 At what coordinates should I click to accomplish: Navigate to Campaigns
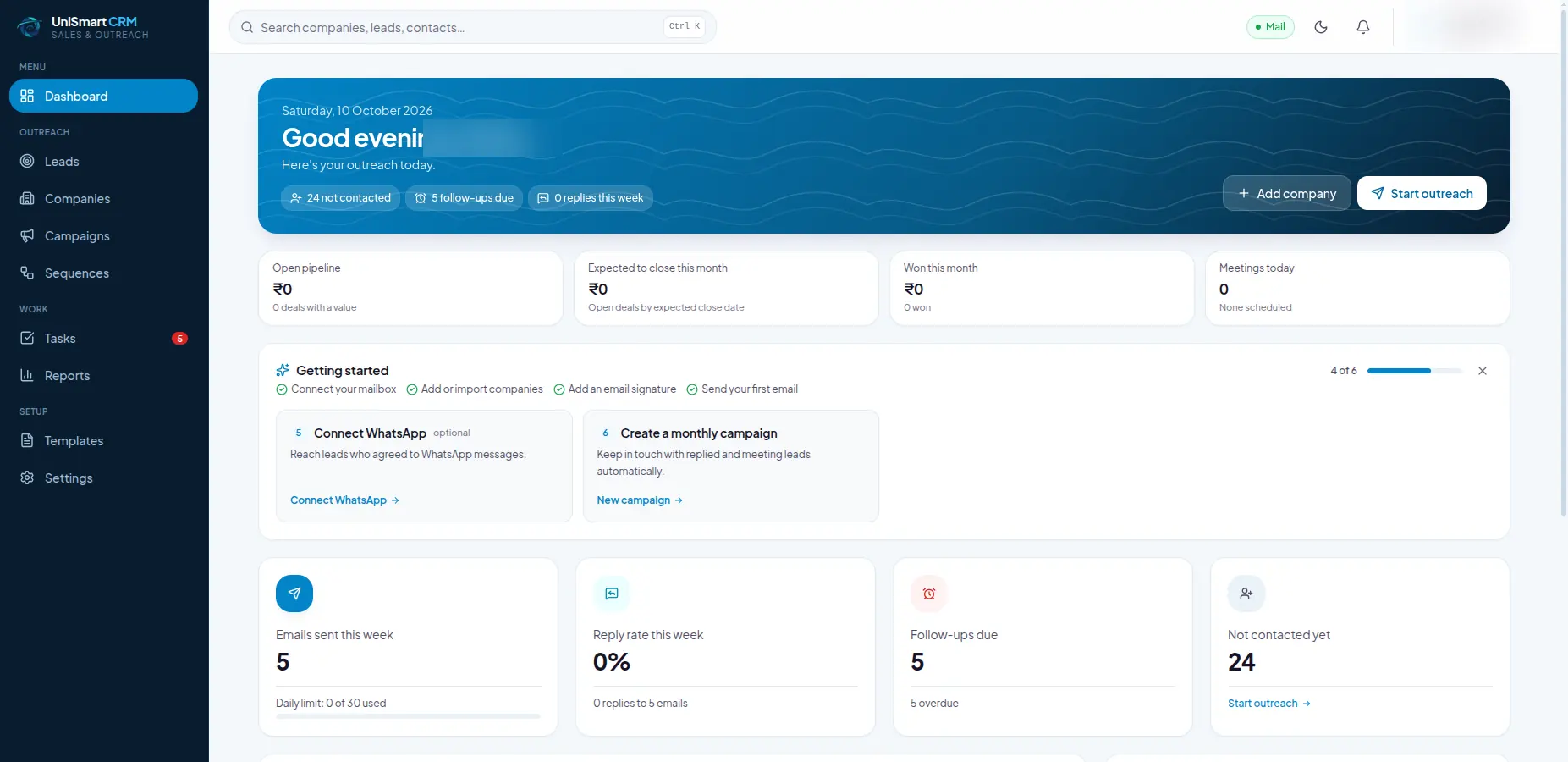103,236
